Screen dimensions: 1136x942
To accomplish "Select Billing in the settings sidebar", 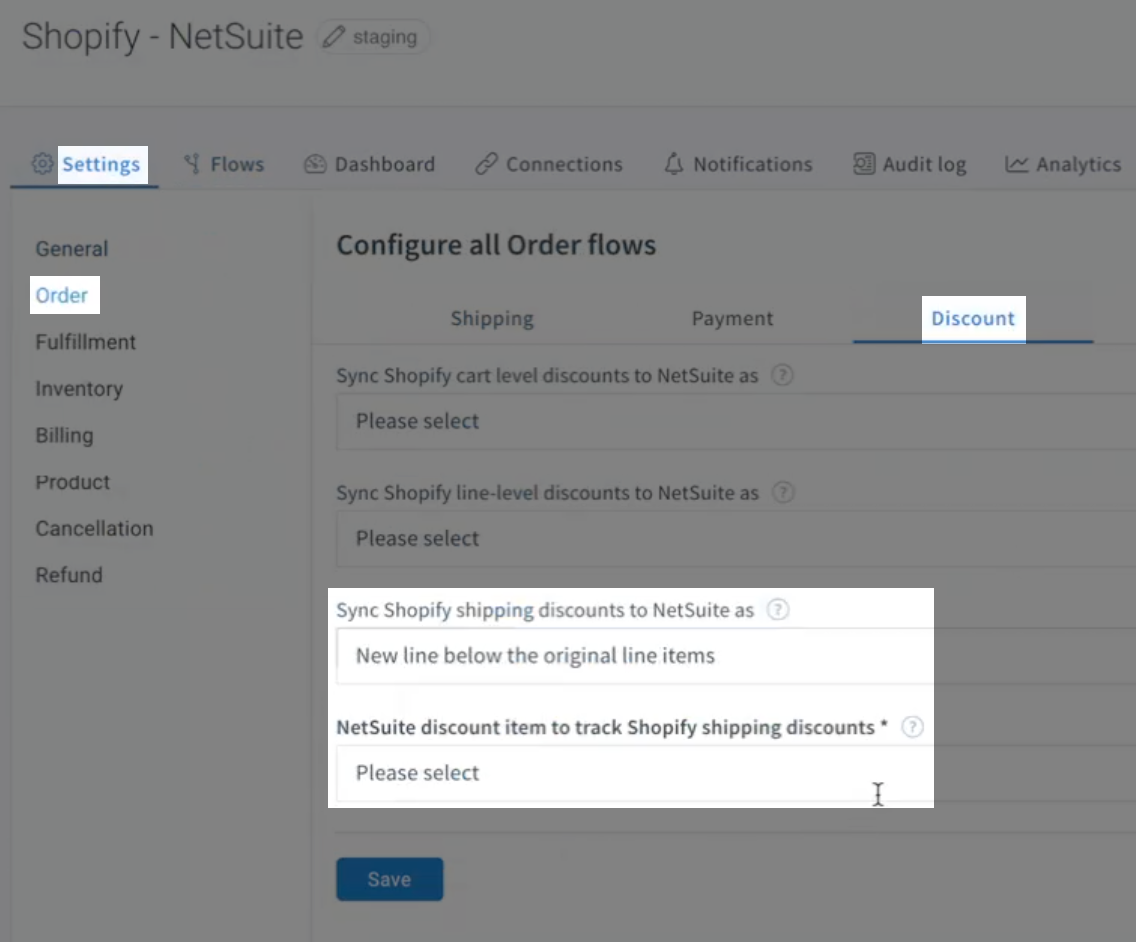I will pyautogui.click(x=64, y=435).
